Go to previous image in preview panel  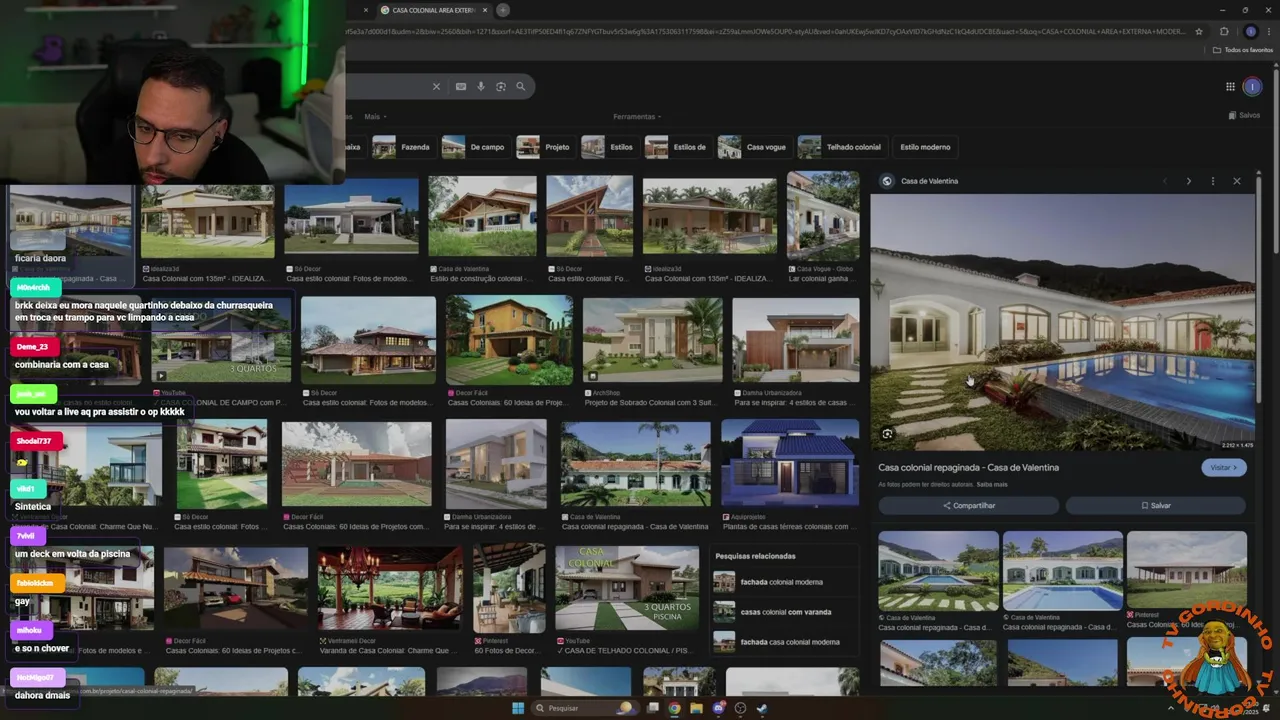pos(1165,181)
